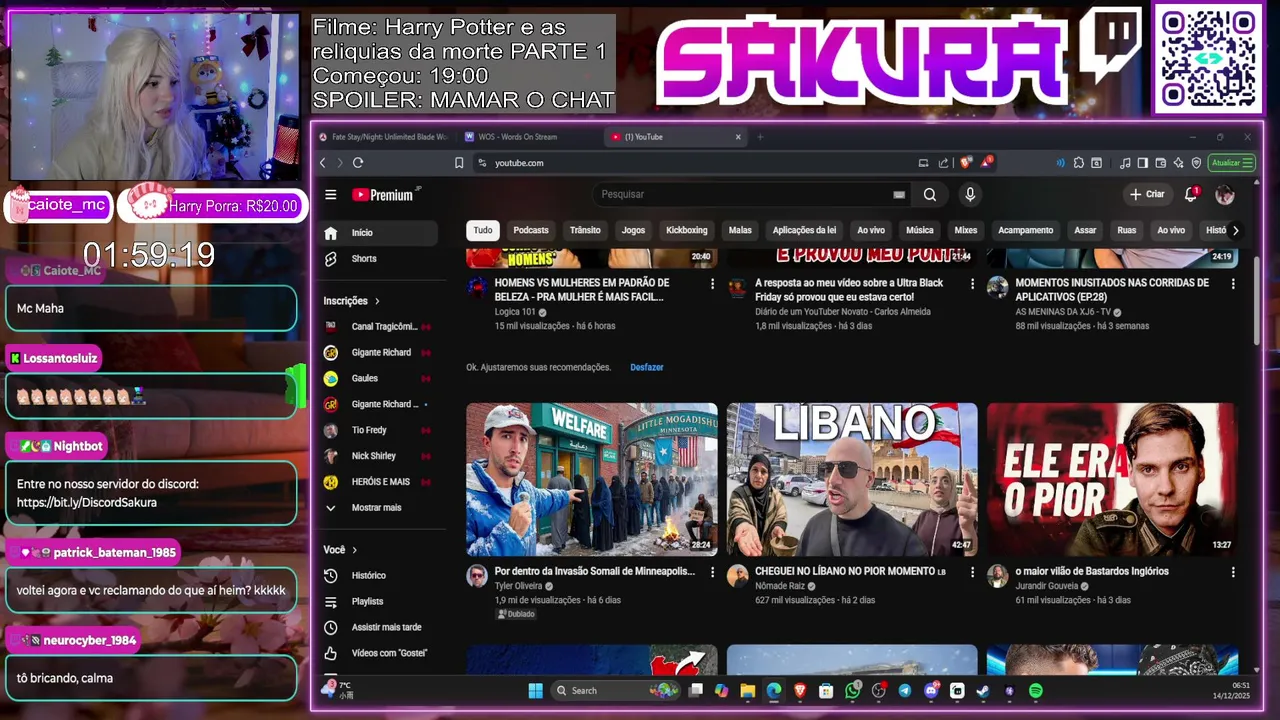The height and width of the screenshot is (720, 1280).
Task: Open the Tio Fredy subscription channel
Action: click(x=377, y=430)
